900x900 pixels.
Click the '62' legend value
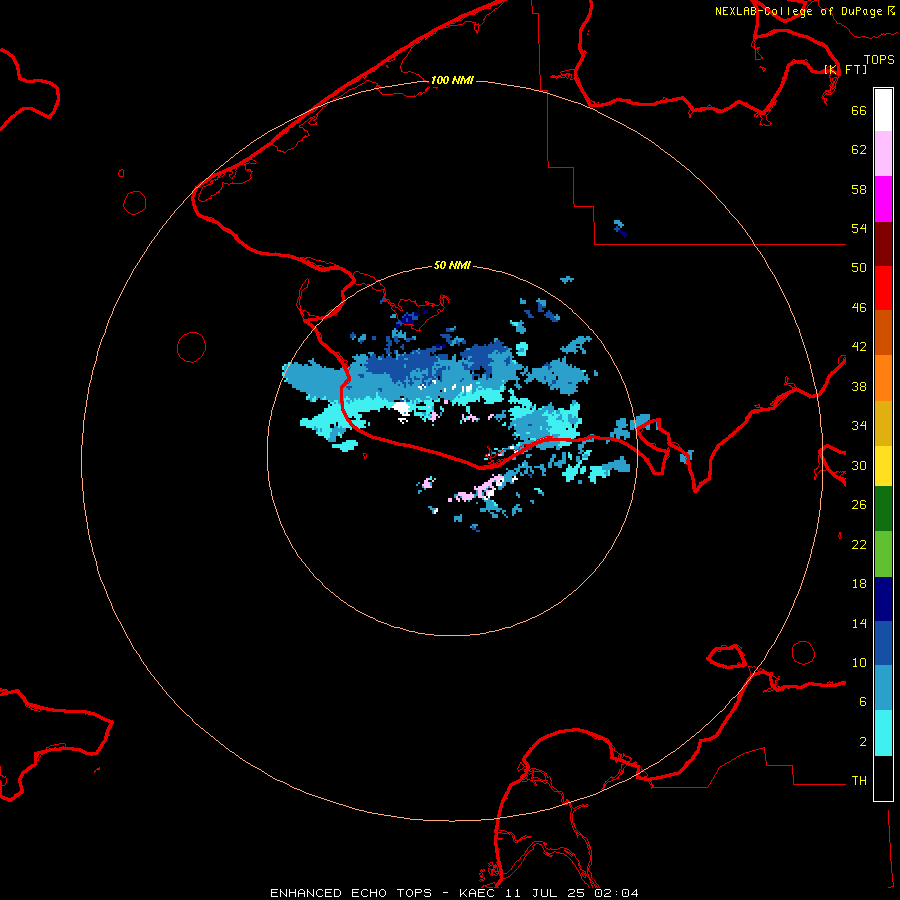(859, 150)
